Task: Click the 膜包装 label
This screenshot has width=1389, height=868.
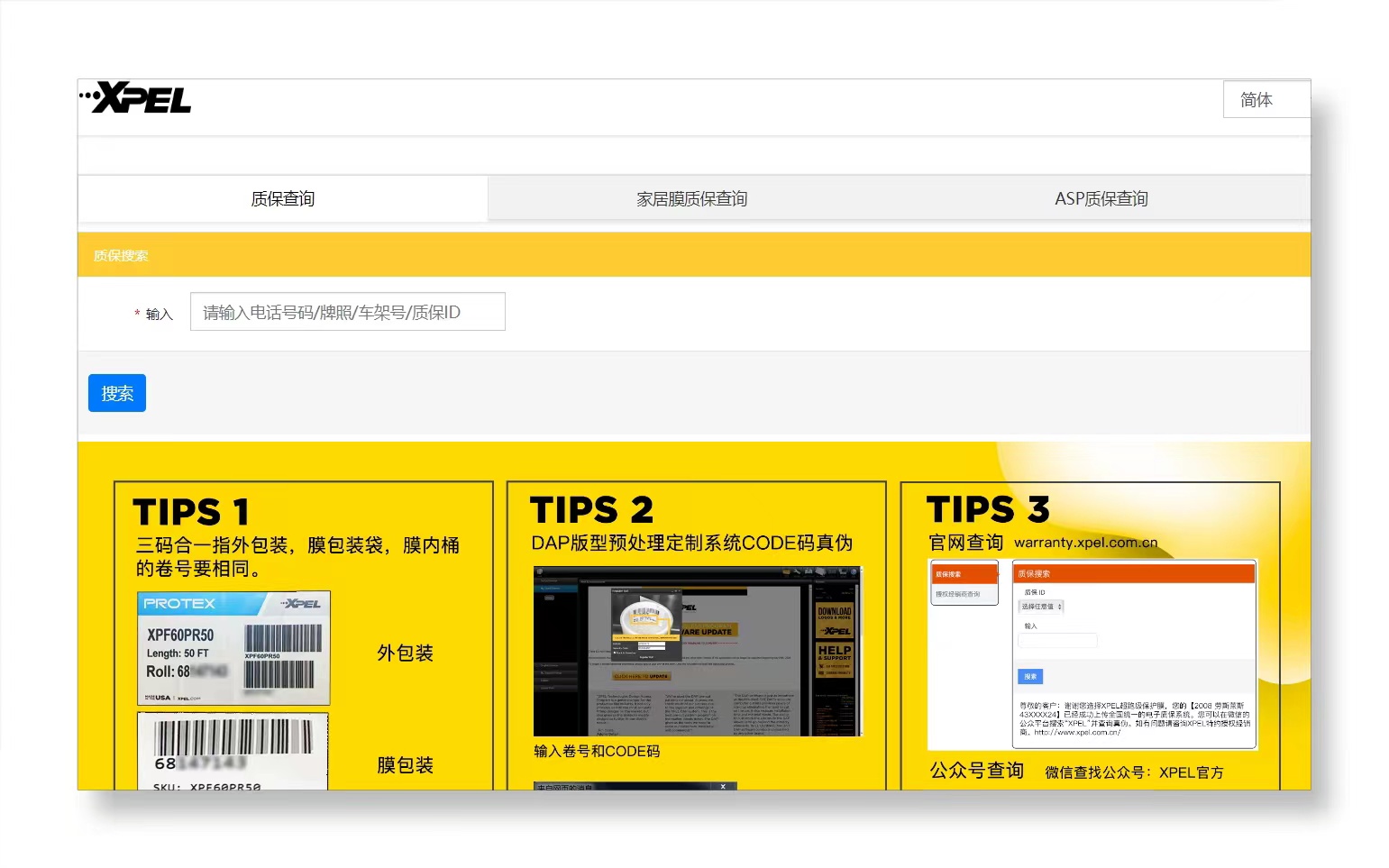Action: click(406, 764)
